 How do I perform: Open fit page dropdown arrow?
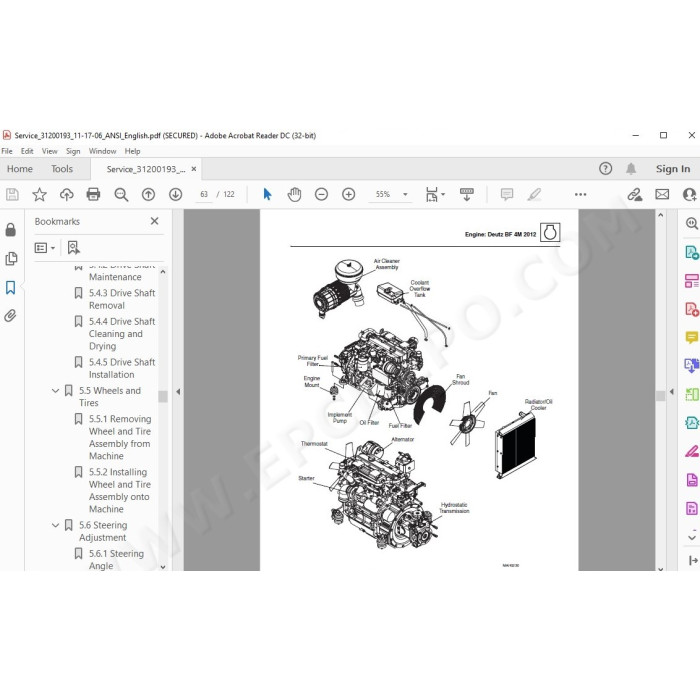pyautogui.click(x=443, y=194)
